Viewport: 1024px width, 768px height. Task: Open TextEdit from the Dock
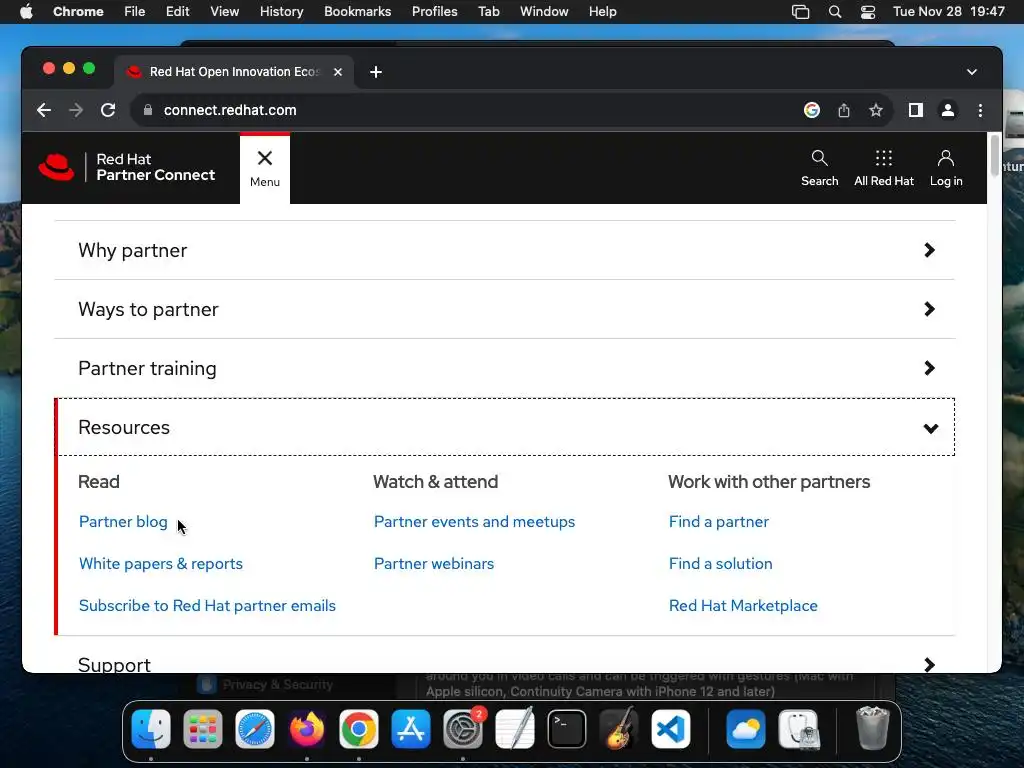515,729
